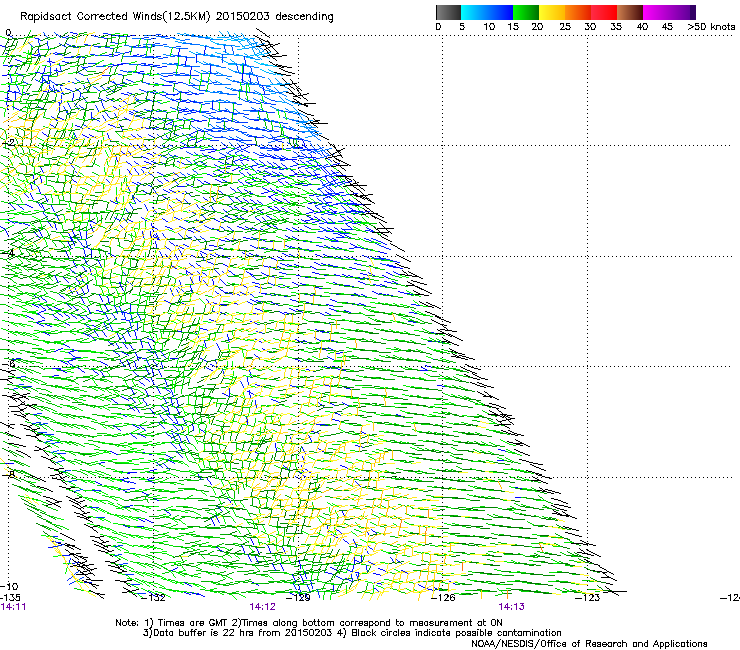Click the Rapidscat Corrected Winds title text

[177, 17]
